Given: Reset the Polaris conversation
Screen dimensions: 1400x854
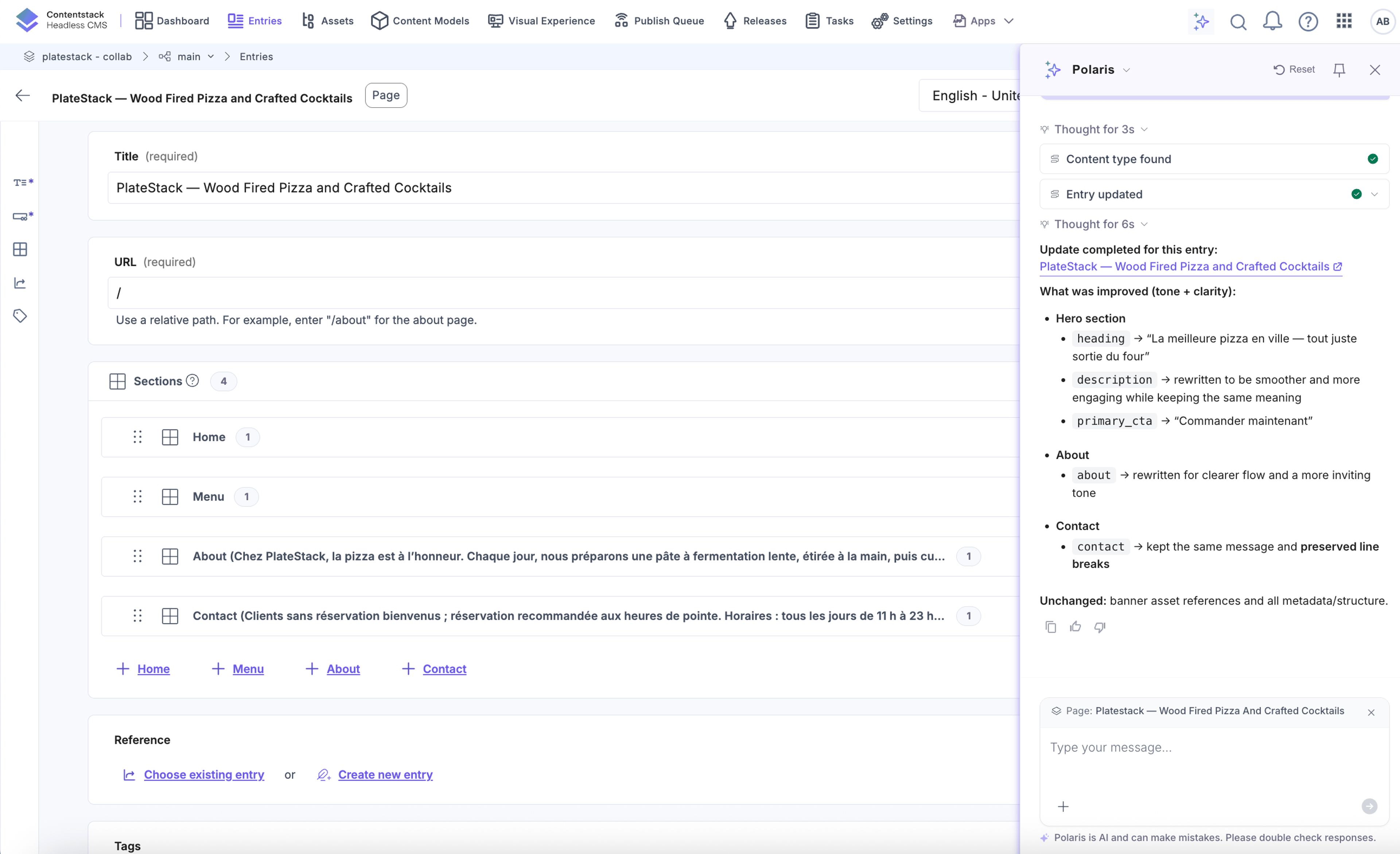Looking at the screenshot, I should [1294, 69].
